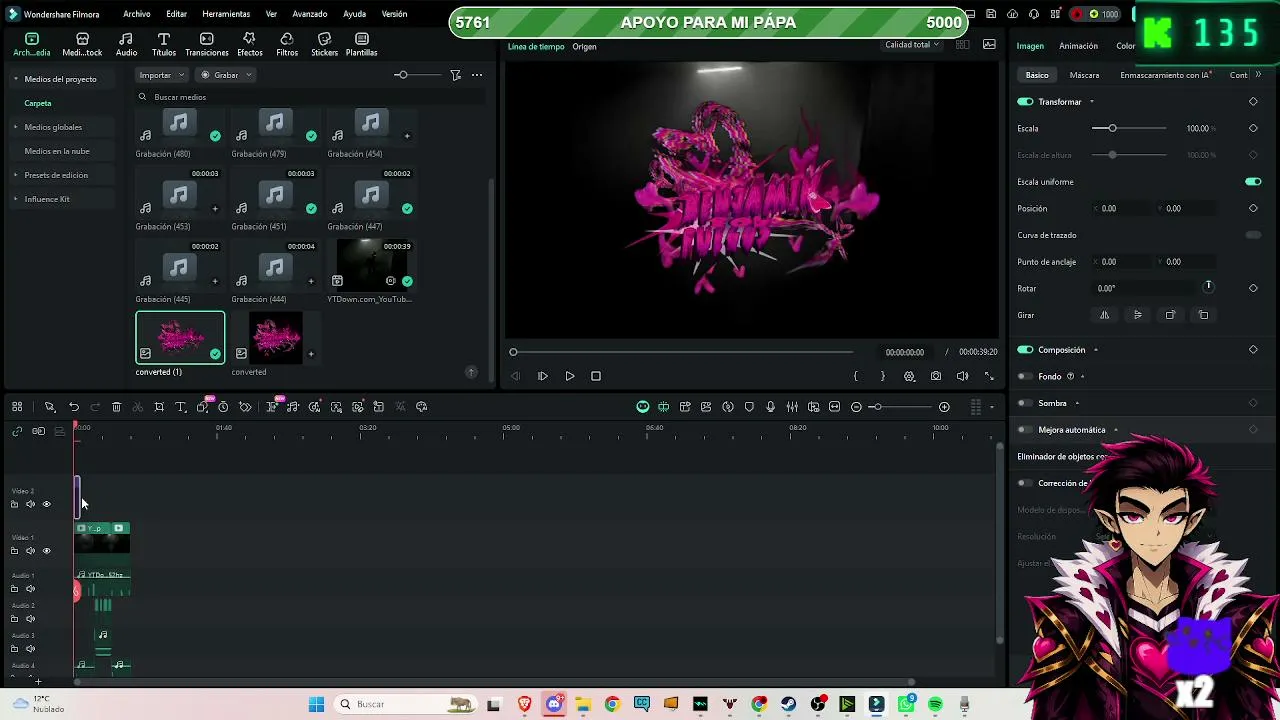Select the text tool in timeline toolbar
The height and width of the screenshot is (720, 1280).
click(181, 407)
